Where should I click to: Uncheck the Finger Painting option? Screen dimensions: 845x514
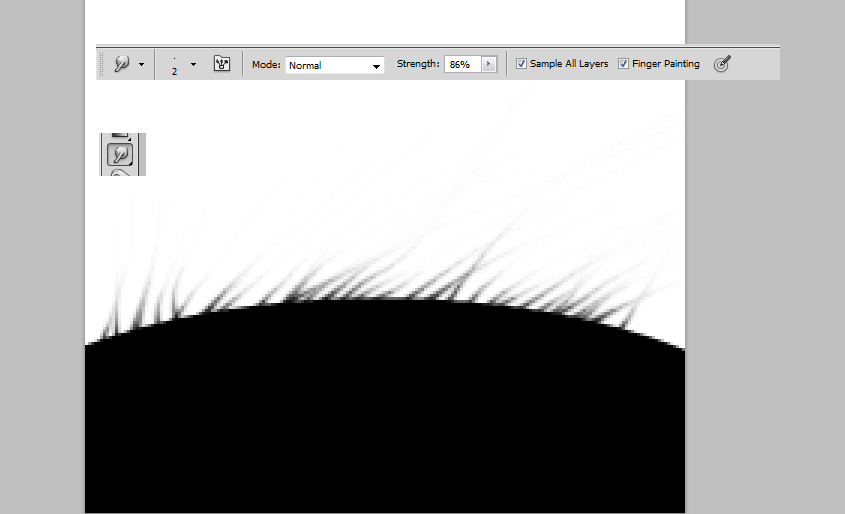tap(624, 64)
